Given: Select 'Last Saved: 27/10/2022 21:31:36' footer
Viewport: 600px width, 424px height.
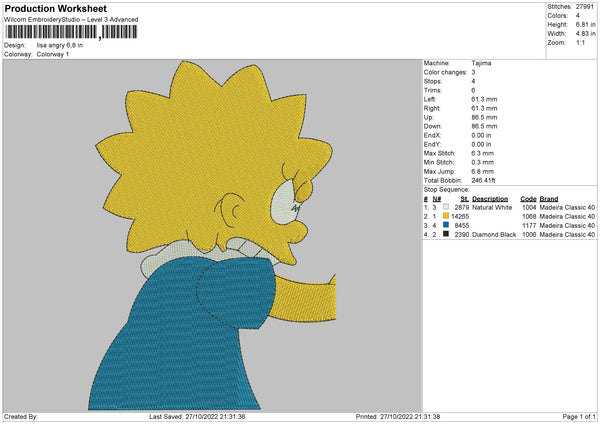Looking at the screenshot, I should (x=197, y=417).
